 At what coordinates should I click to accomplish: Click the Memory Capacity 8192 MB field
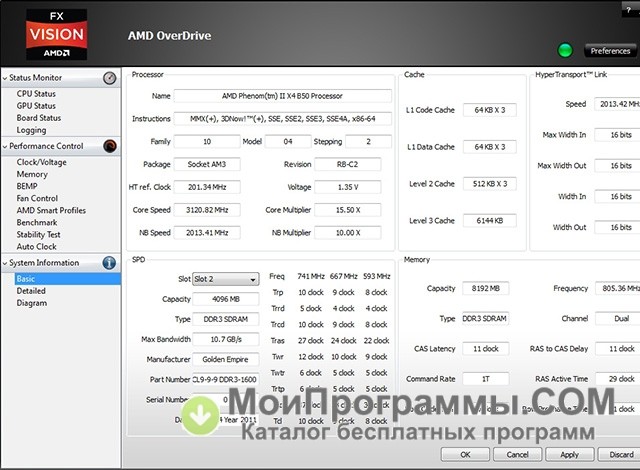[x=486, y=288]
